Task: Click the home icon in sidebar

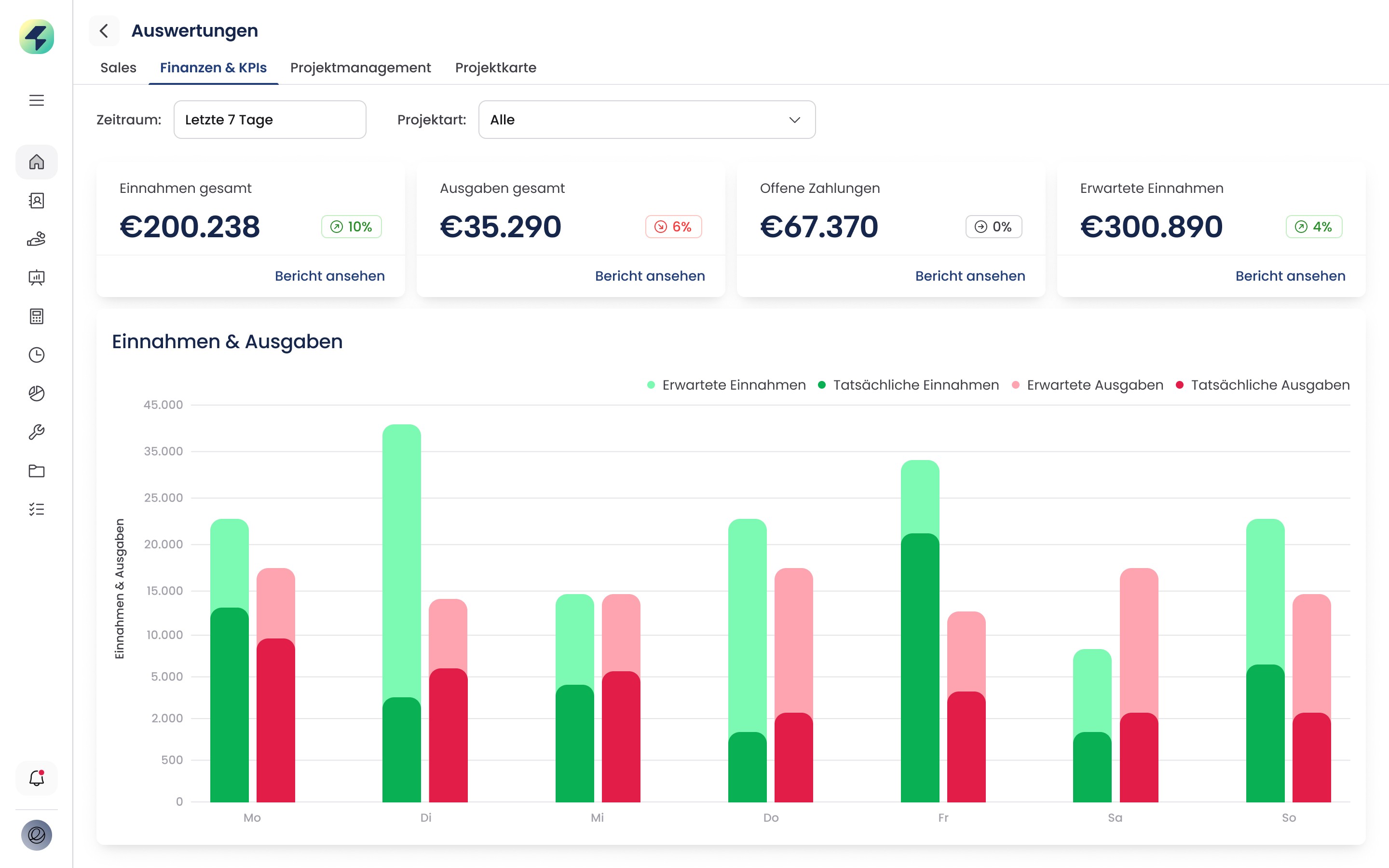Action: pyautogui.click(x=36, y=162)
